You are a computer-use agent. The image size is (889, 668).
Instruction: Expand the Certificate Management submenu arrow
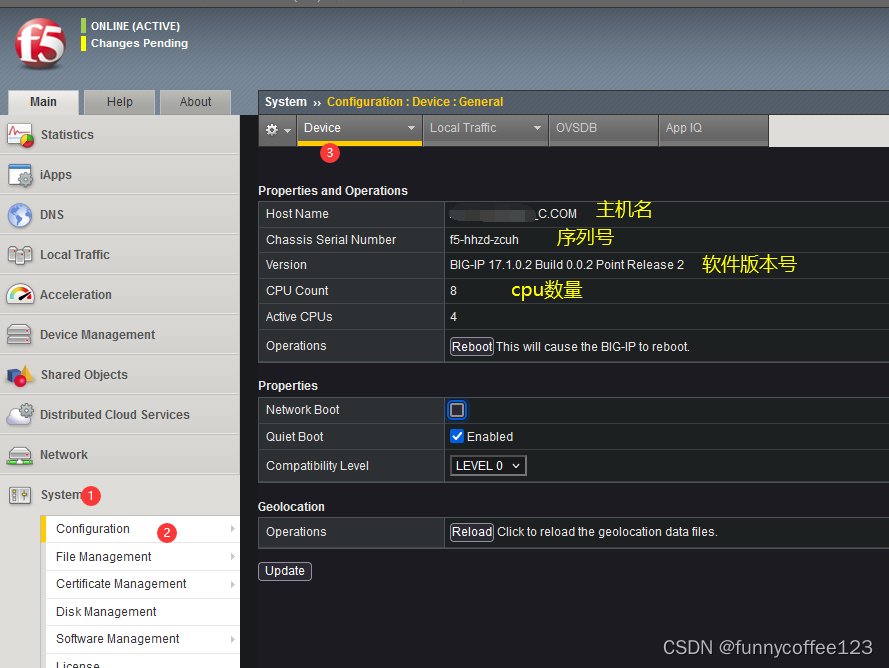232,584
